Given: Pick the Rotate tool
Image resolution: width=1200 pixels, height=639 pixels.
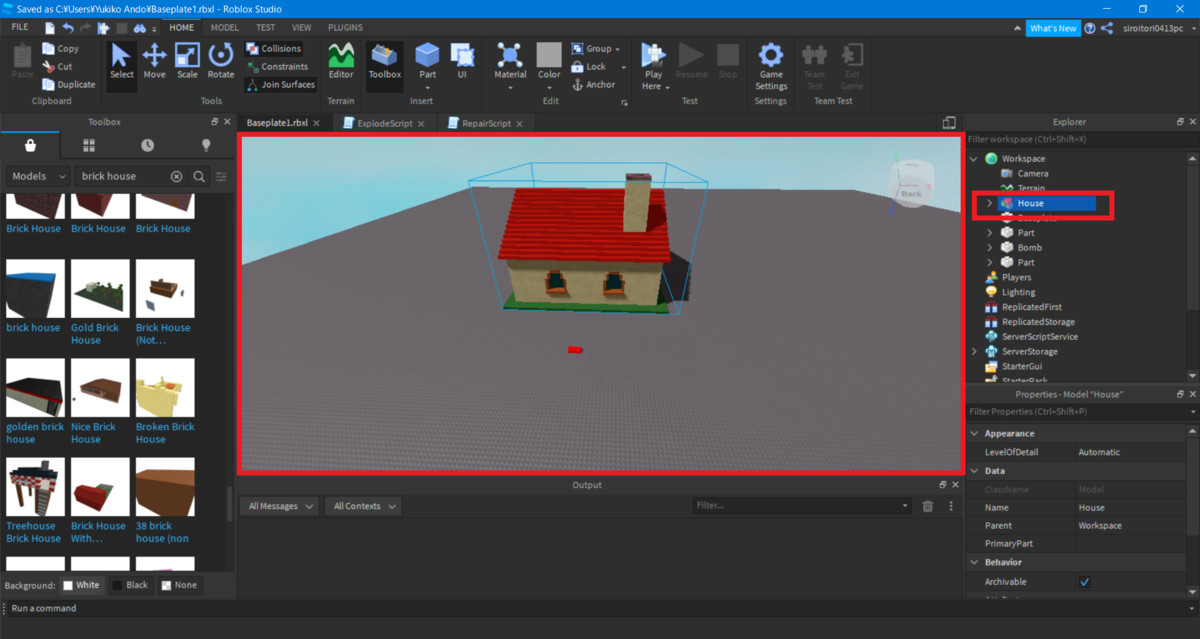Looking at the screenshot, I should point(221,62).
